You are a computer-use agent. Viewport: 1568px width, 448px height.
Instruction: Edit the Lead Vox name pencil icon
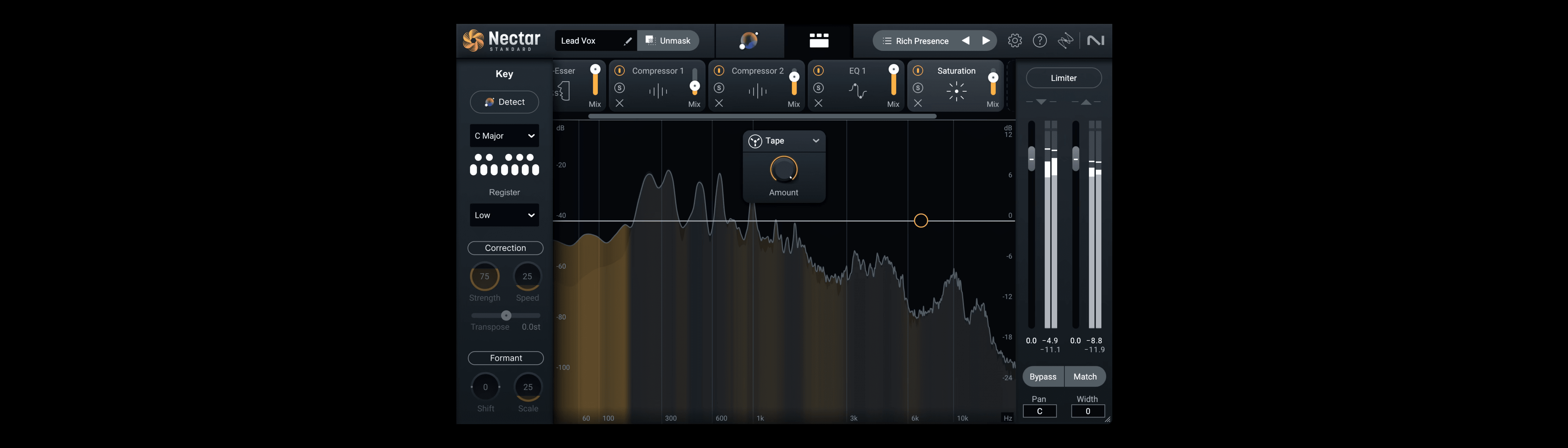(628, 41)
